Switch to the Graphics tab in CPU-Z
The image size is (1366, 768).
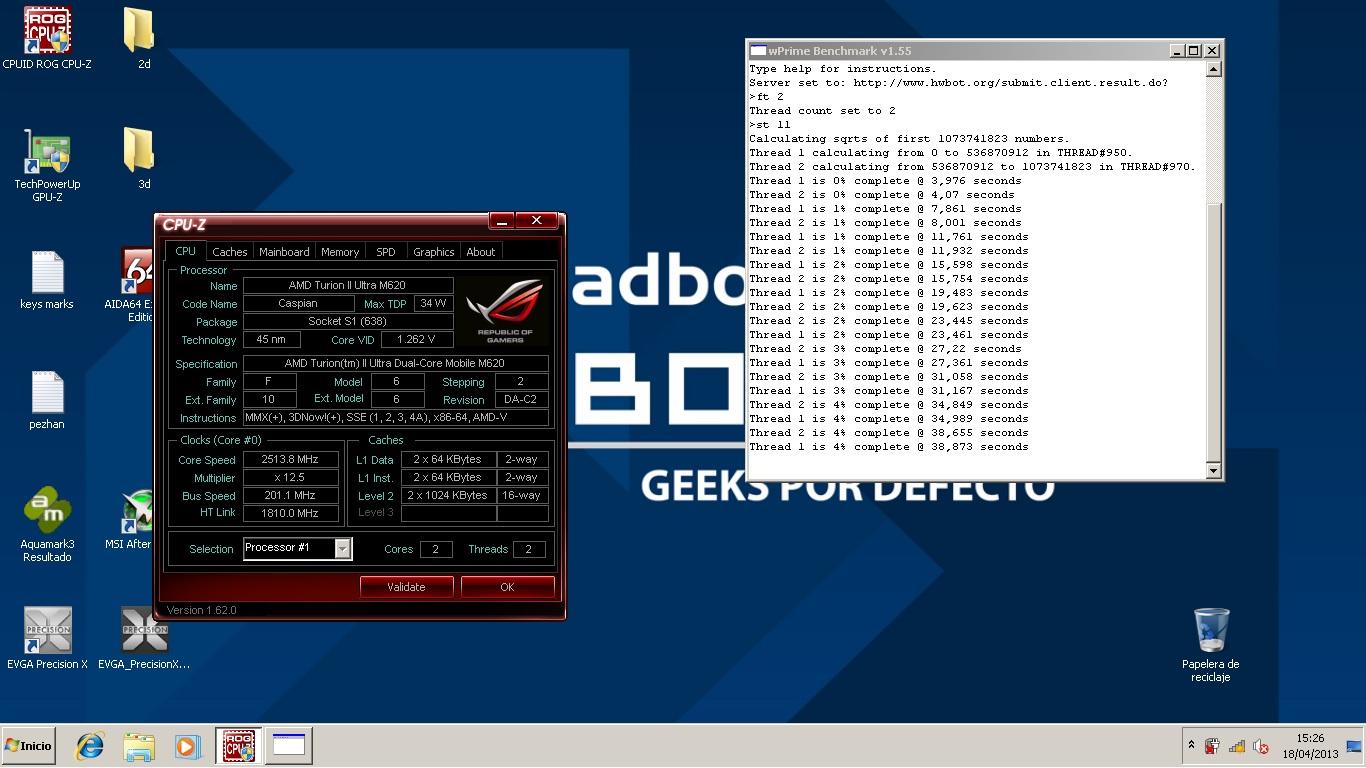[434, 252]
